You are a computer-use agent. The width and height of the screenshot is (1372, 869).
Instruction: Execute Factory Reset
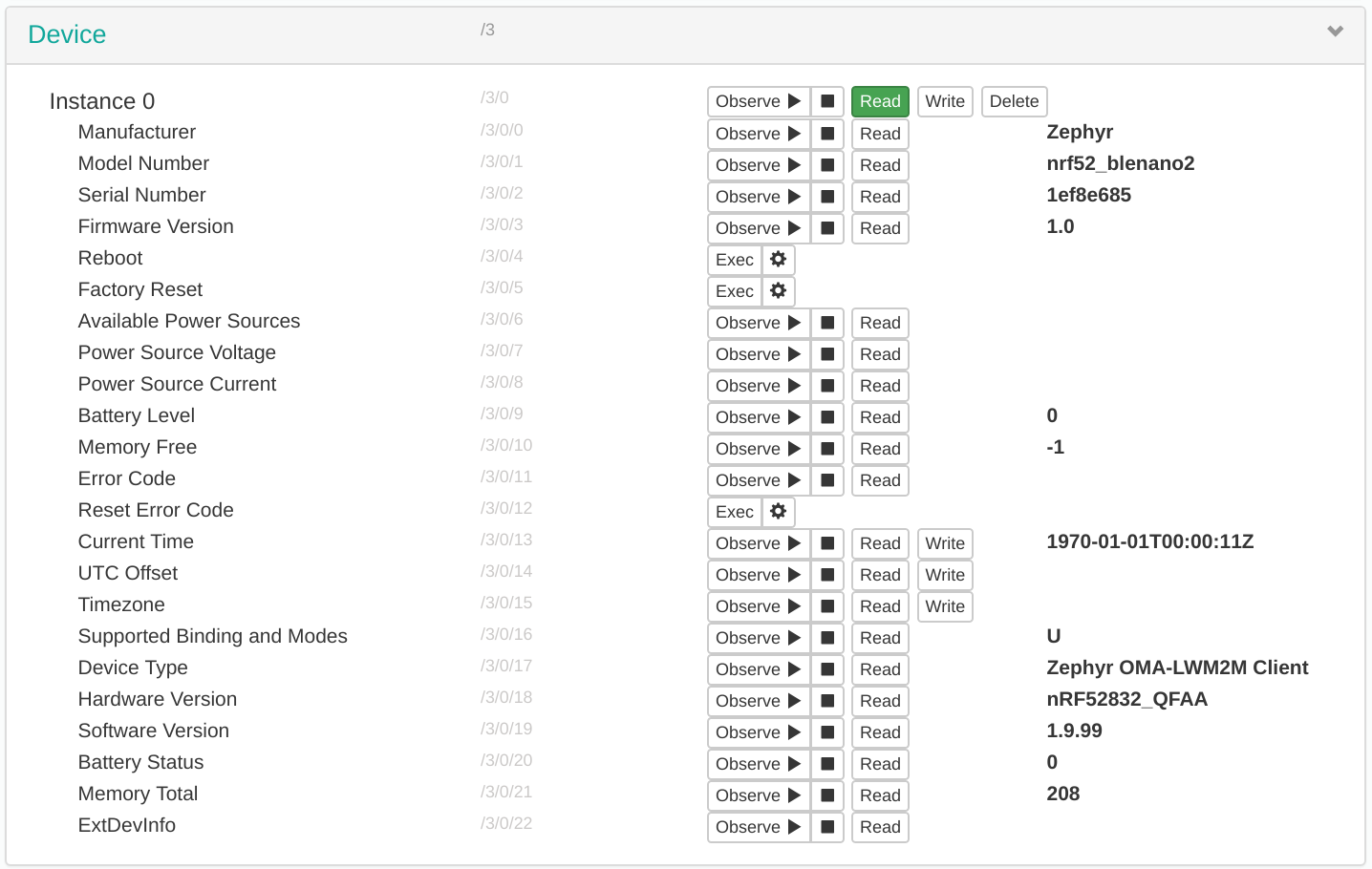point(735,291)
